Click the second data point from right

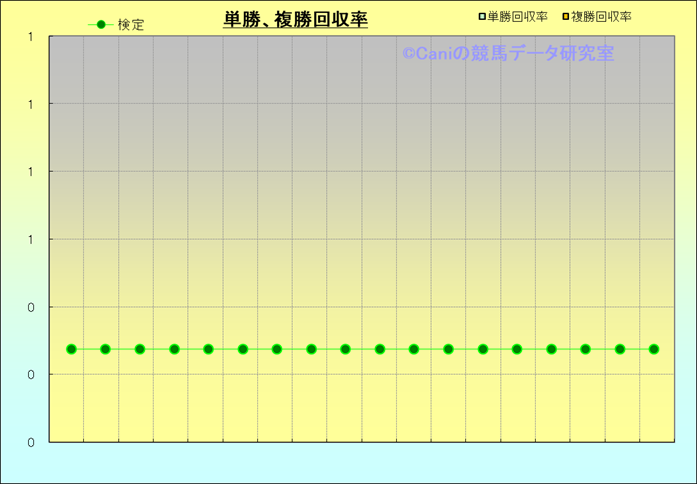620,349
